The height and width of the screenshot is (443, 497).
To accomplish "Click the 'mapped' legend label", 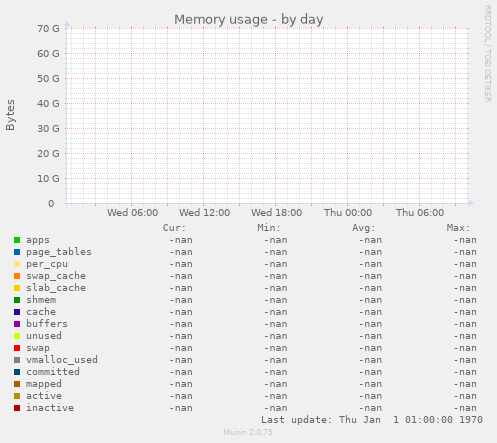I will coord(44,384).
